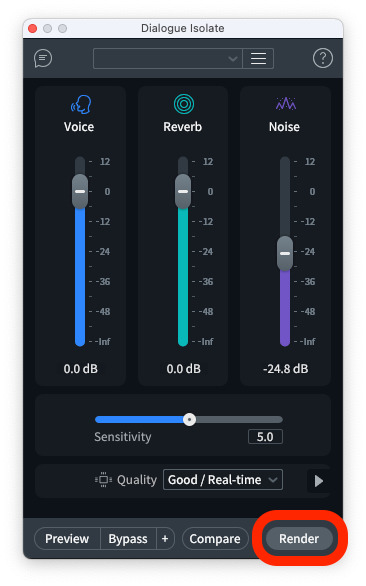Click the plus button next to Bypass

(x=165, y=539)
